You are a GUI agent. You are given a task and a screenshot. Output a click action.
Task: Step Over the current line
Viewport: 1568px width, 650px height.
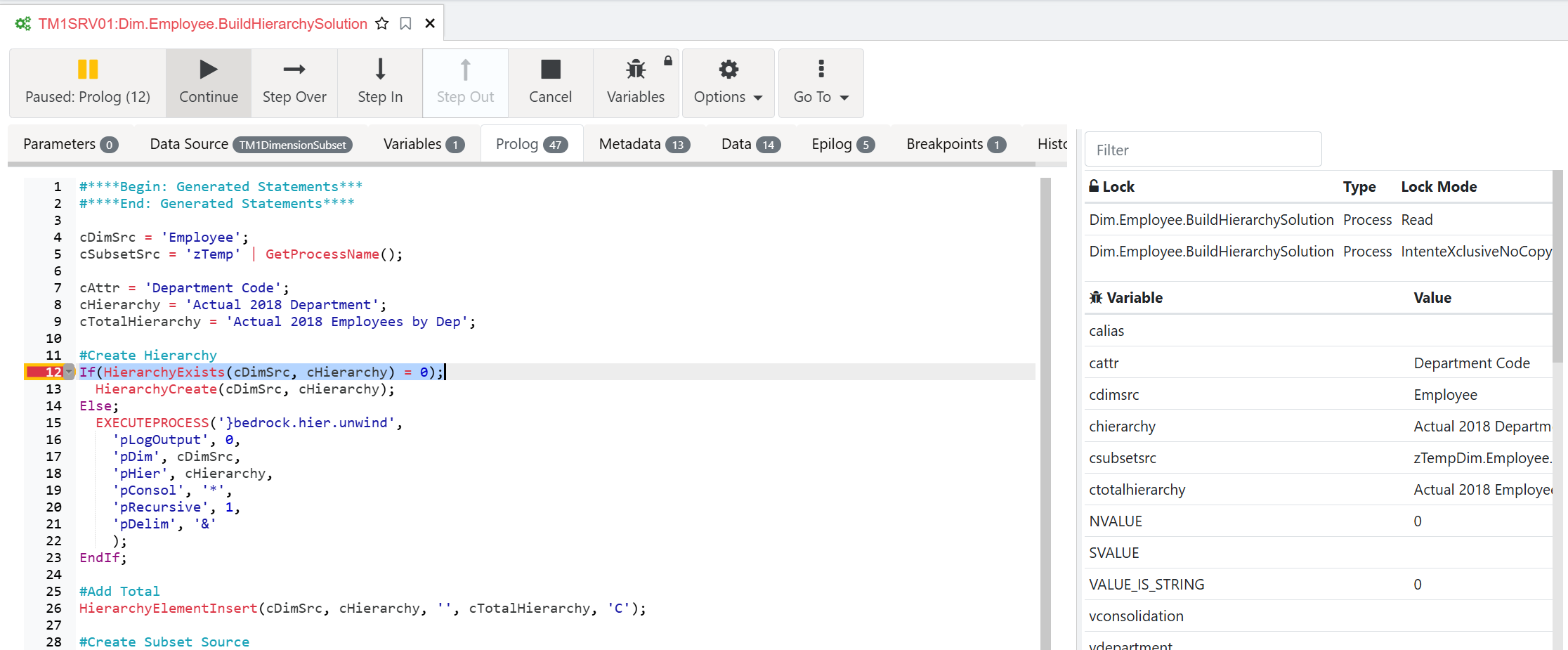click(294, 82)
